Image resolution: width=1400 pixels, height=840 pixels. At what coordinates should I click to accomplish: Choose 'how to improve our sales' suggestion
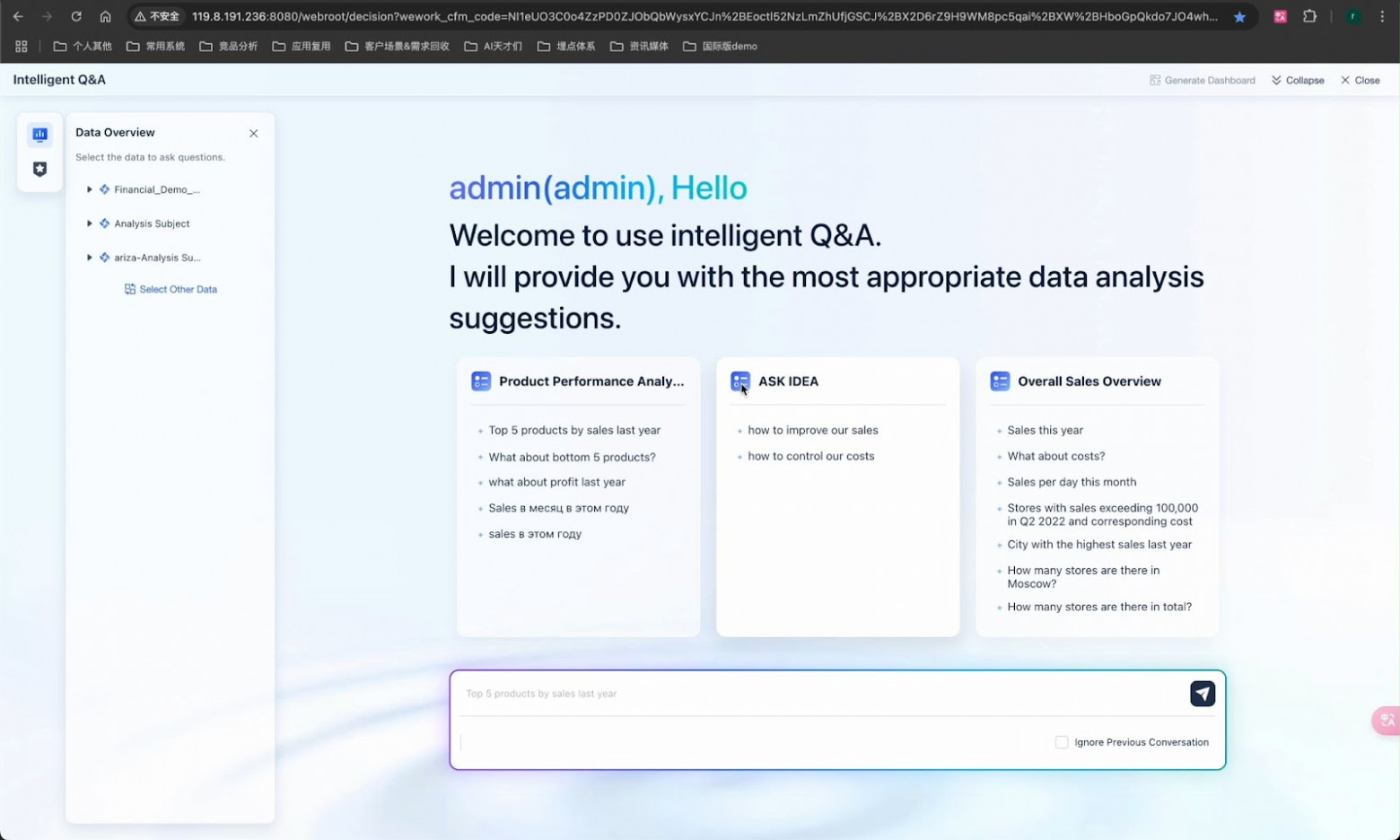point(813,430)
